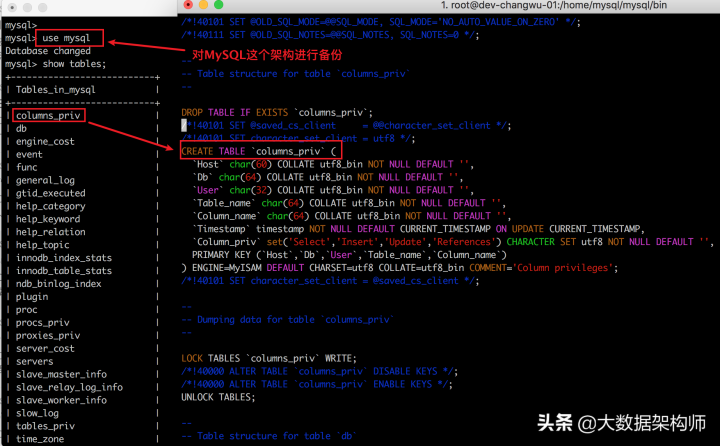Click the `Table_name` column definition line
The width and height of the screenshot is (720, 446).
(349, 203)
